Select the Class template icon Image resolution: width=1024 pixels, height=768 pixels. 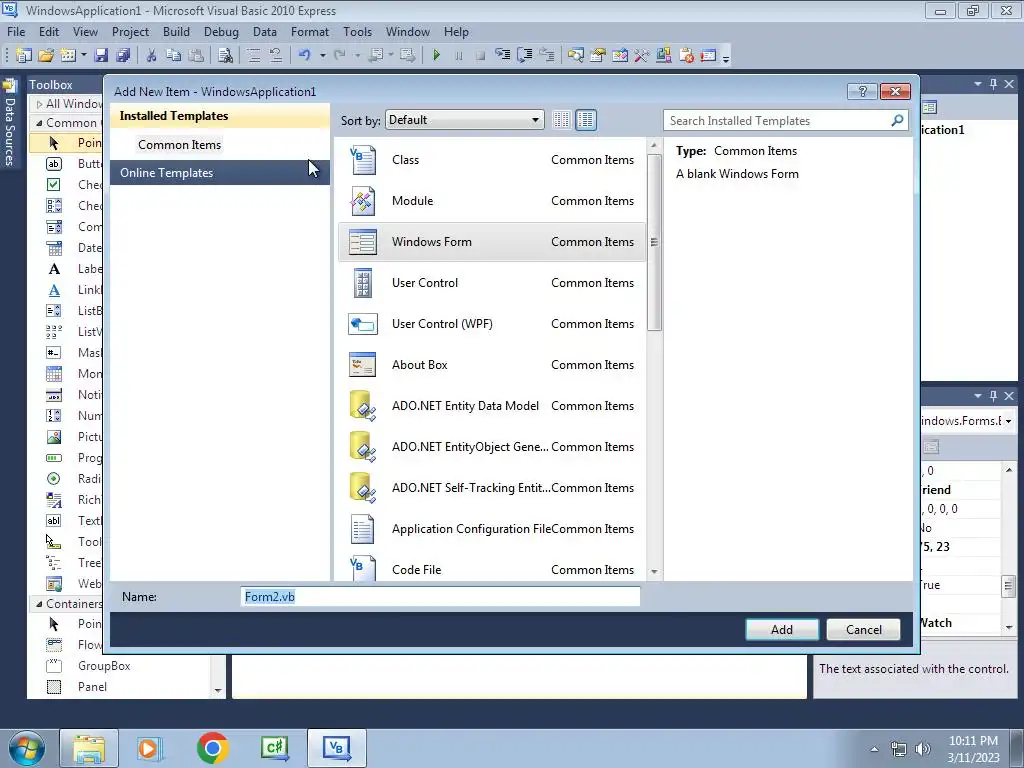coord(362,160)
